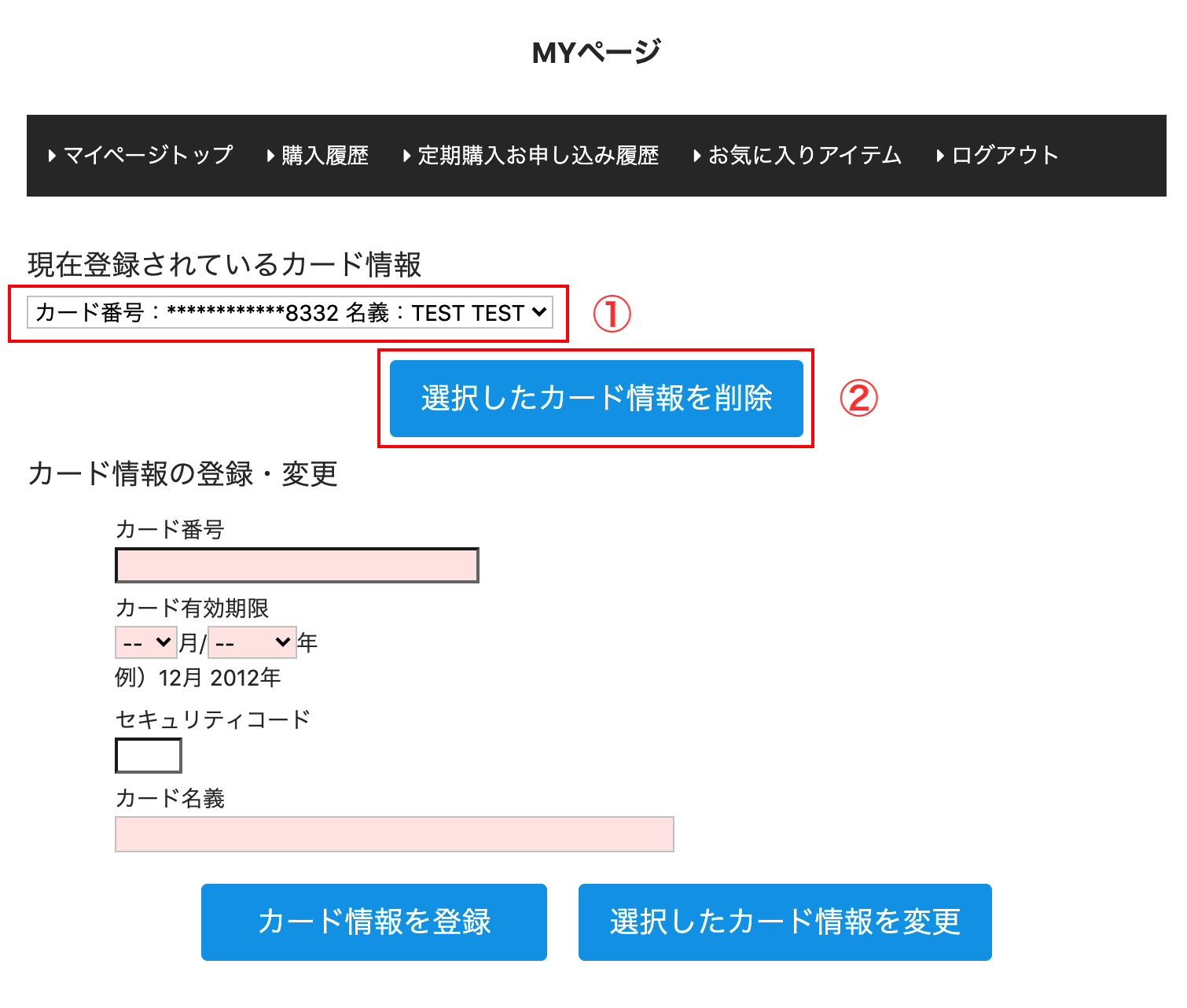Focus the カード名義 text field
1187x1008 pixels.
[395, 834]
